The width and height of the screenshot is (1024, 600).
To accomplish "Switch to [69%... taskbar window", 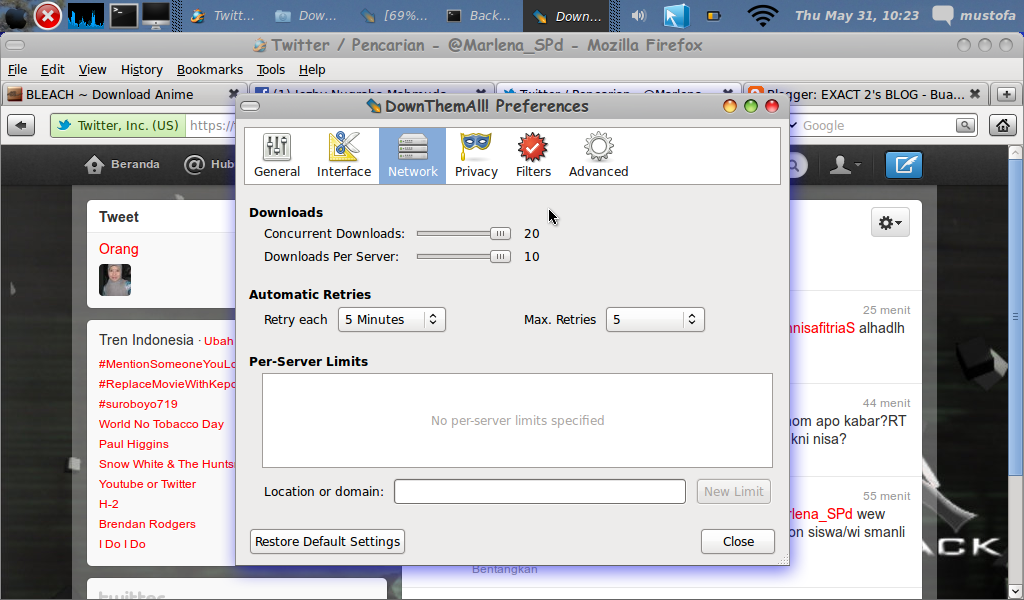I will coord(393,16).
